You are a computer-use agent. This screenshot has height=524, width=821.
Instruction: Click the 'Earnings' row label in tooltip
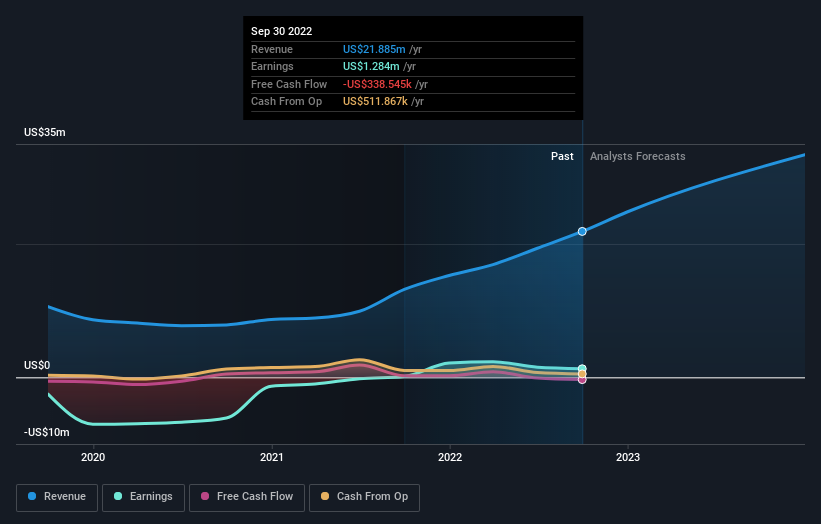(272, 66)
